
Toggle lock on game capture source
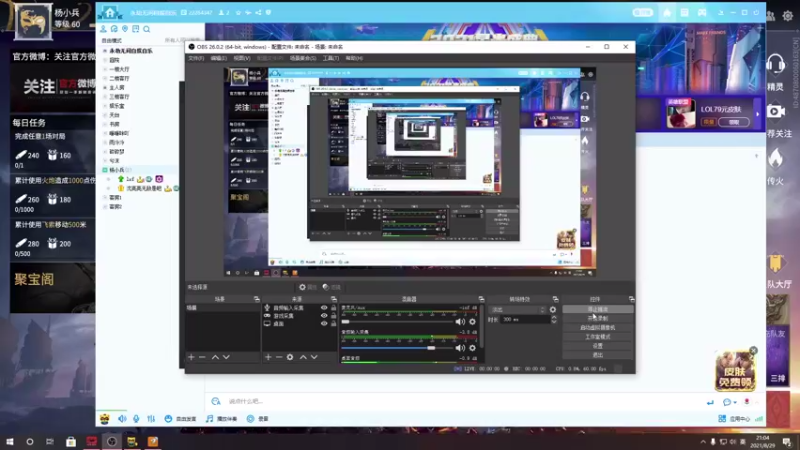tap(334, 316)
